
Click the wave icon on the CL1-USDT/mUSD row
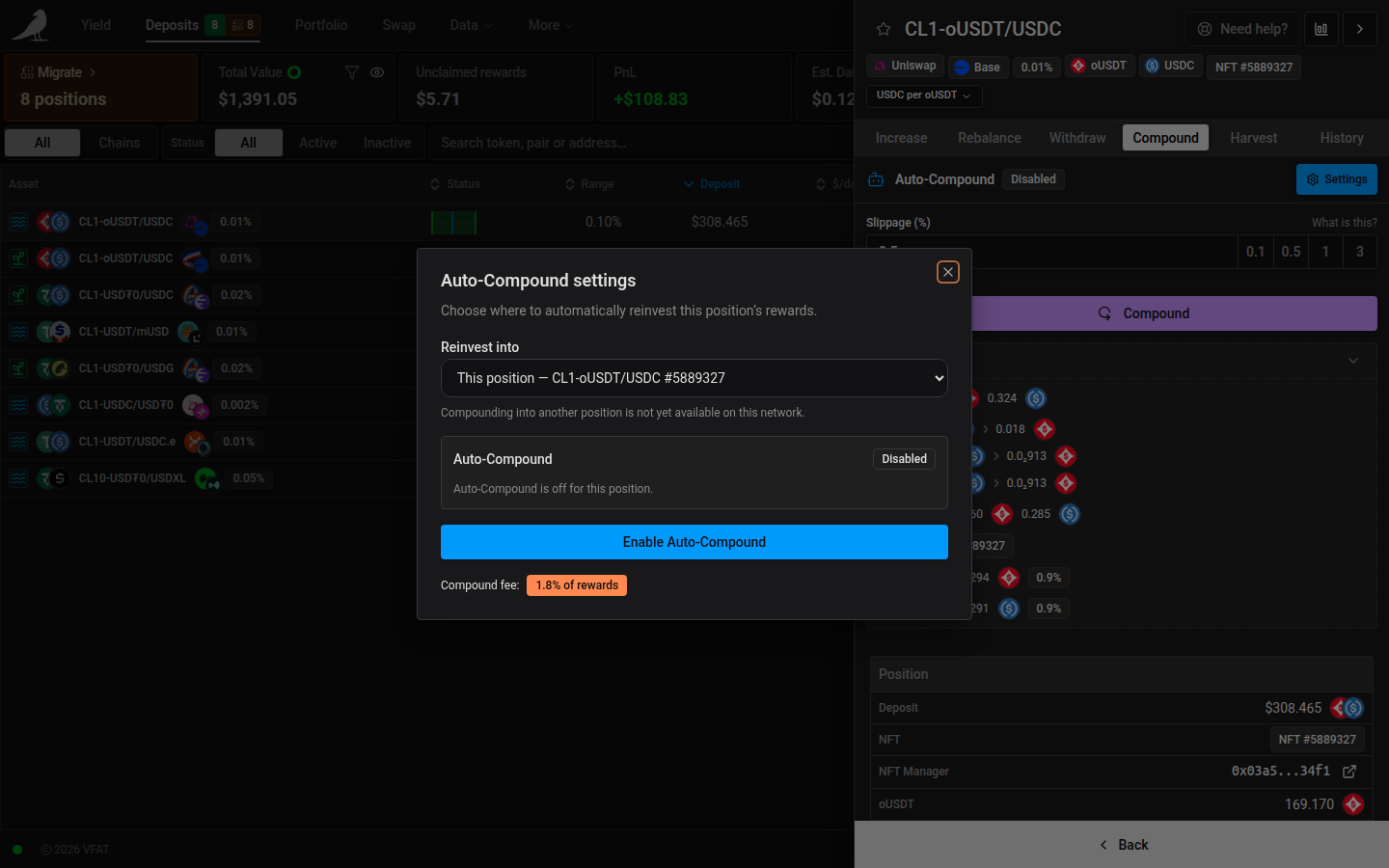pos(18,332)
